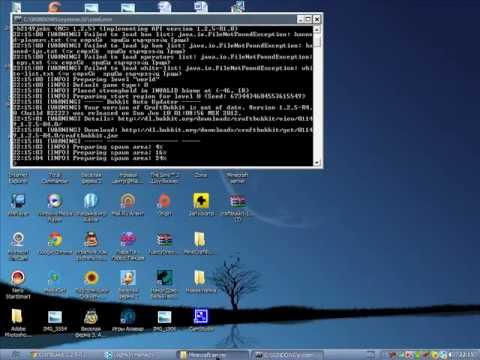Select the sunflower desktop icon
Image resolution: width=480 pixels, height=360 pixels.
tap(91, 277)
